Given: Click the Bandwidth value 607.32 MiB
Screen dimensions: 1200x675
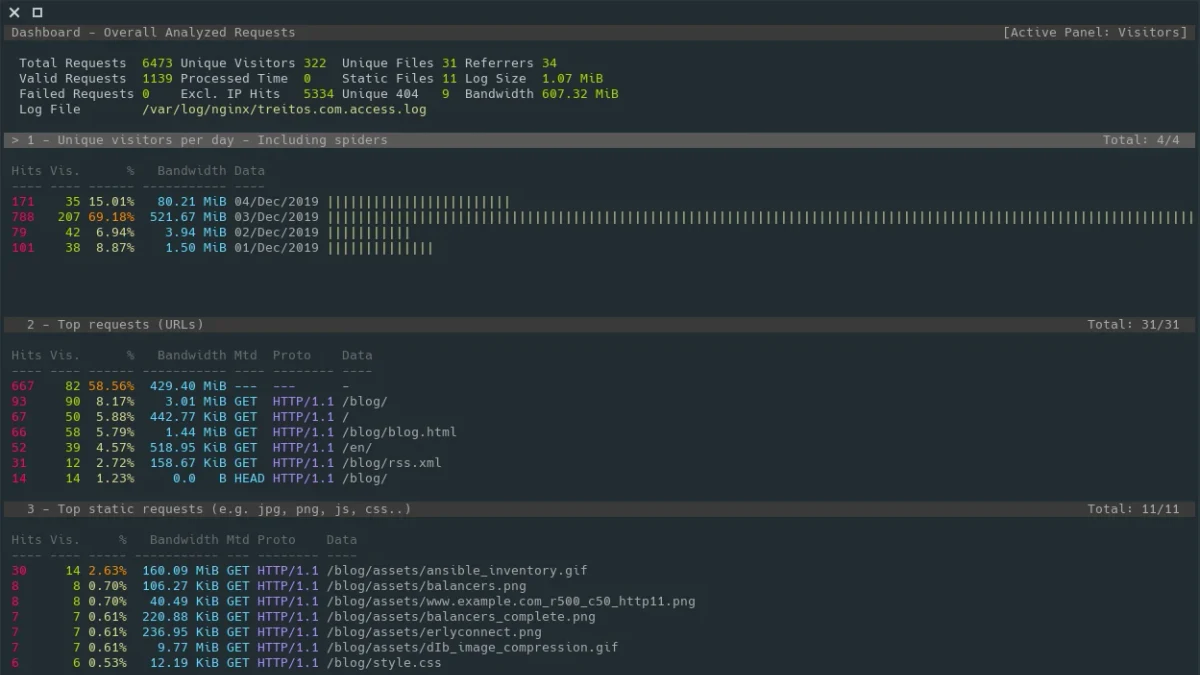Looking at the screenshot, I should coord(580,94).
